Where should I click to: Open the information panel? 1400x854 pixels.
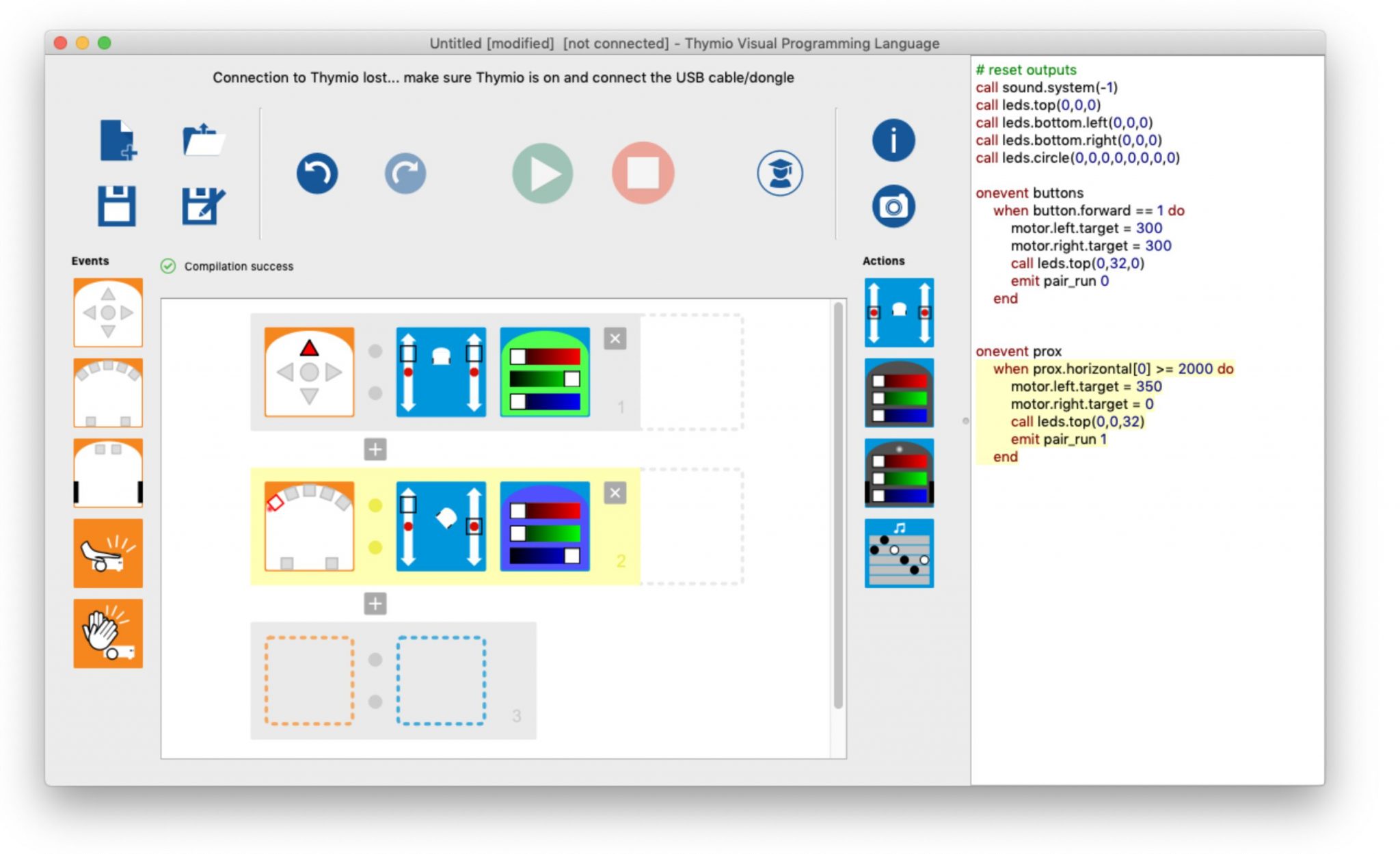tap(893, 139)
